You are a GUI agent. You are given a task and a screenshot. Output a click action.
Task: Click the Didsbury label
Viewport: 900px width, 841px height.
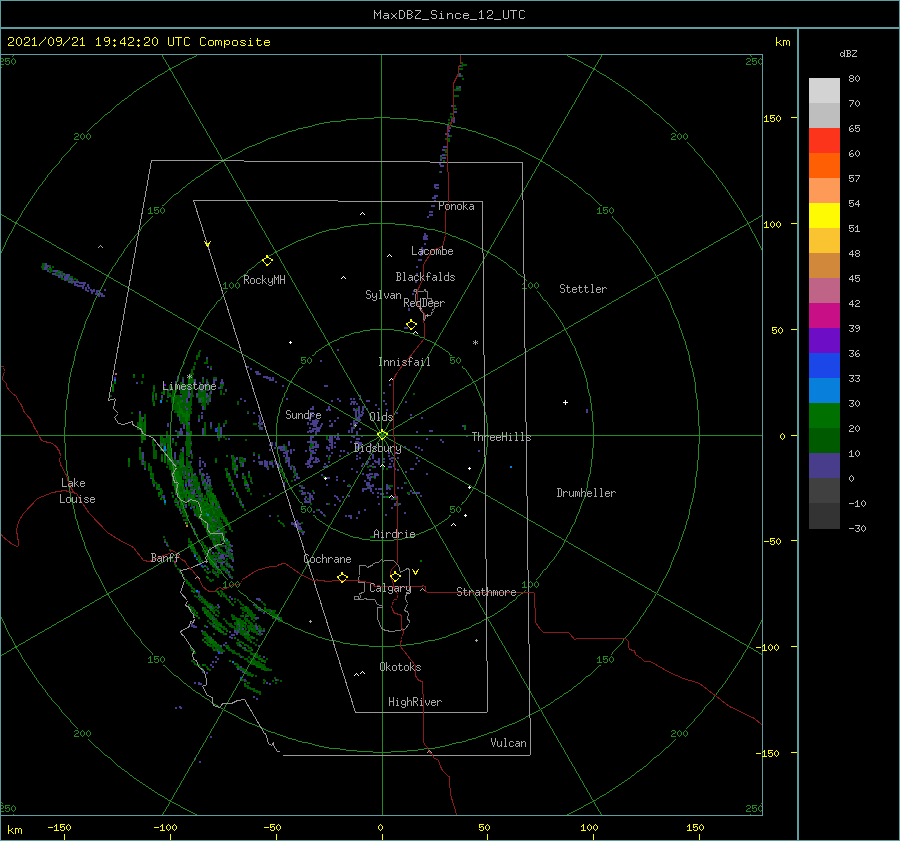(x=378, y=448)
